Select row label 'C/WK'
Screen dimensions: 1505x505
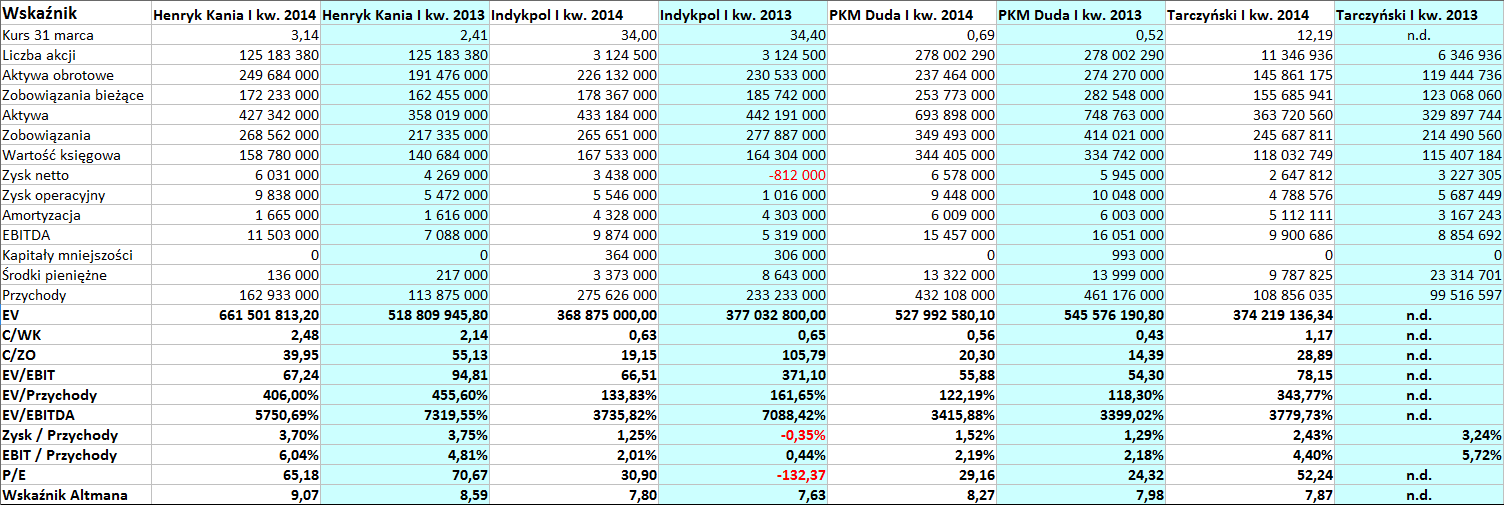75,335
